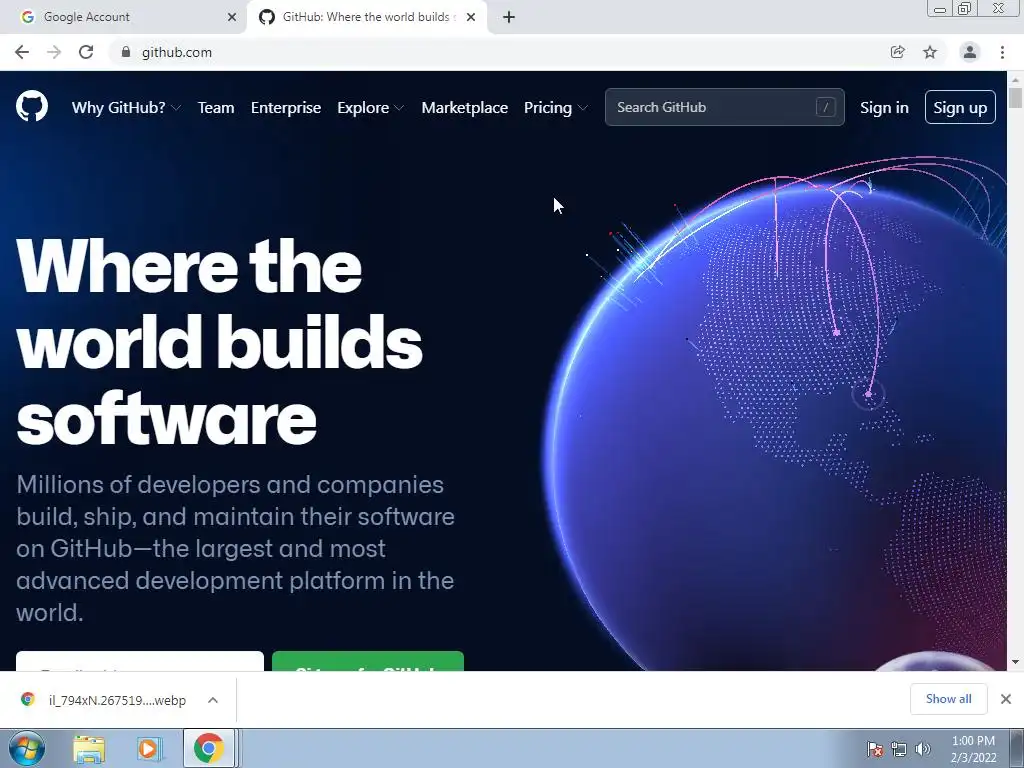1024x768 pixels.
Task: Open a new tab with the plus button
Action: coord(509,17)
